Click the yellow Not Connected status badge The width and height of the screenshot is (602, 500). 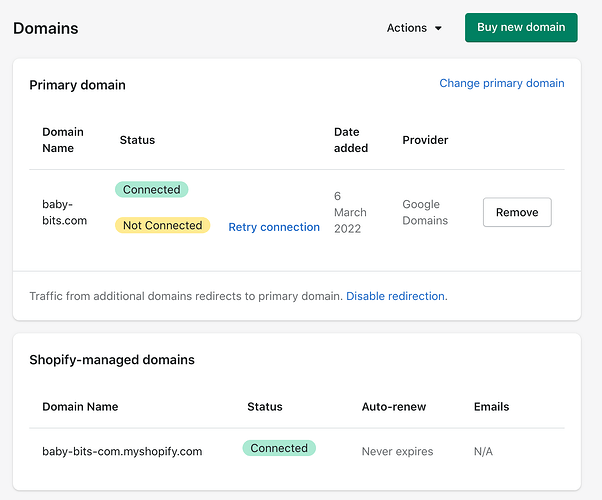162,226
